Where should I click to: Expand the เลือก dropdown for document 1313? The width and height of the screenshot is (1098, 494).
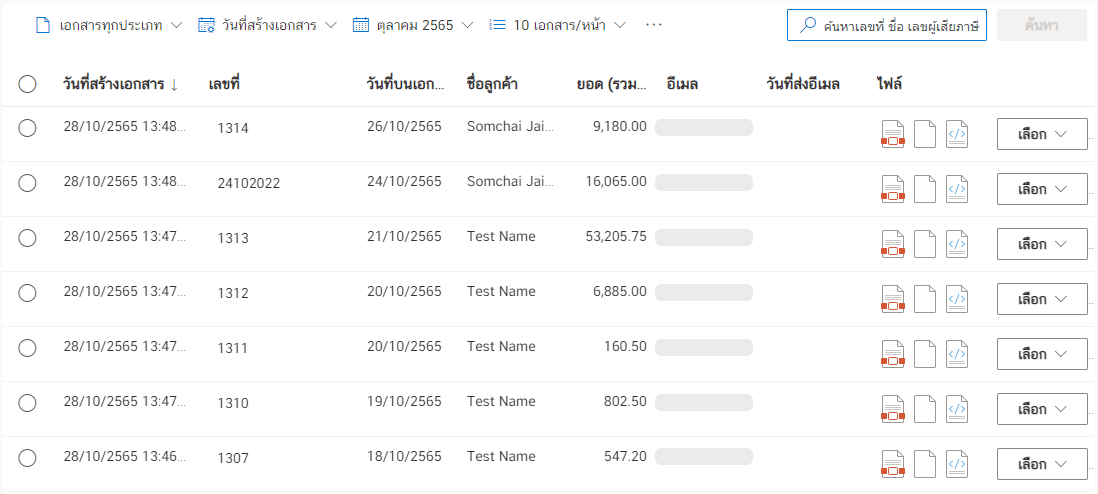tap(1042, 244)
